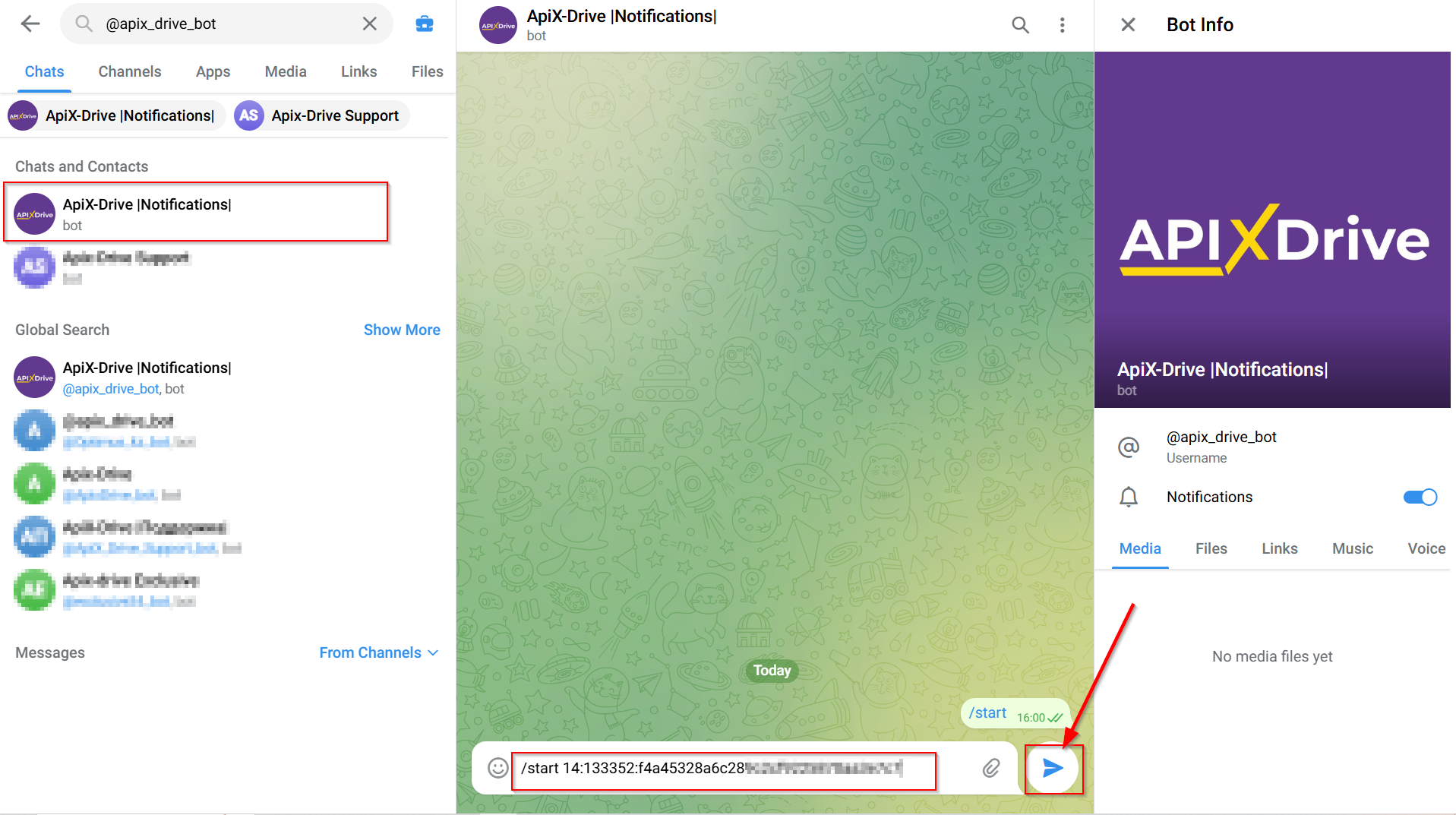
Task: Select the Voice tab in Bot Info
Action: pyautogui.click(x=1426, y=548)
